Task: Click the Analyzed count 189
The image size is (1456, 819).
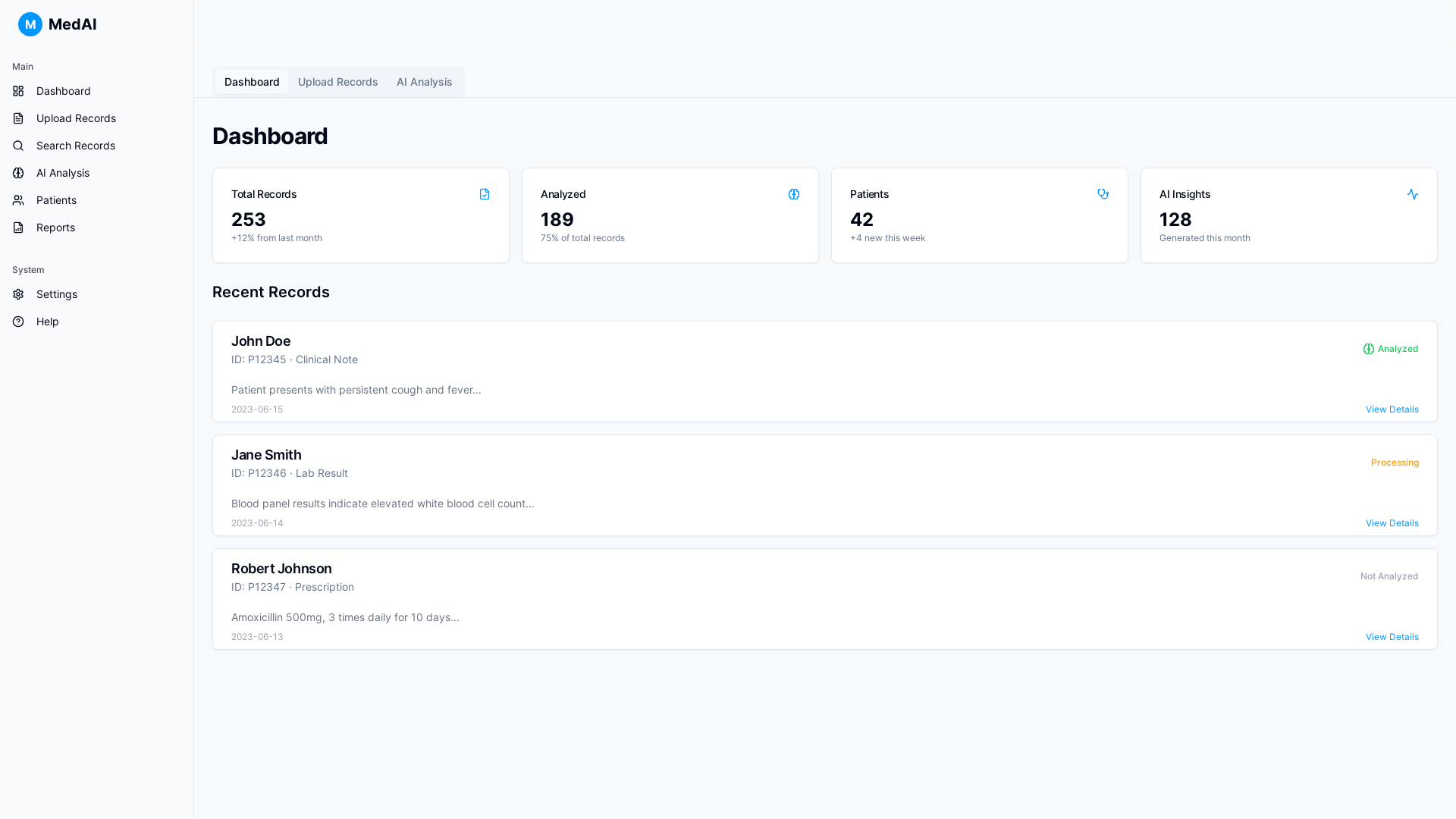Action: (x=557, y=219)
